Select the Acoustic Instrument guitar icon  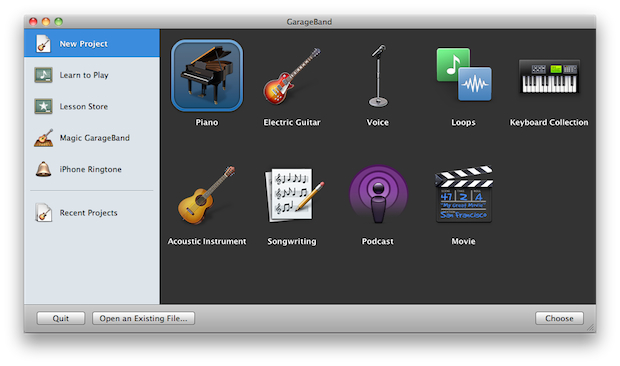206,195
